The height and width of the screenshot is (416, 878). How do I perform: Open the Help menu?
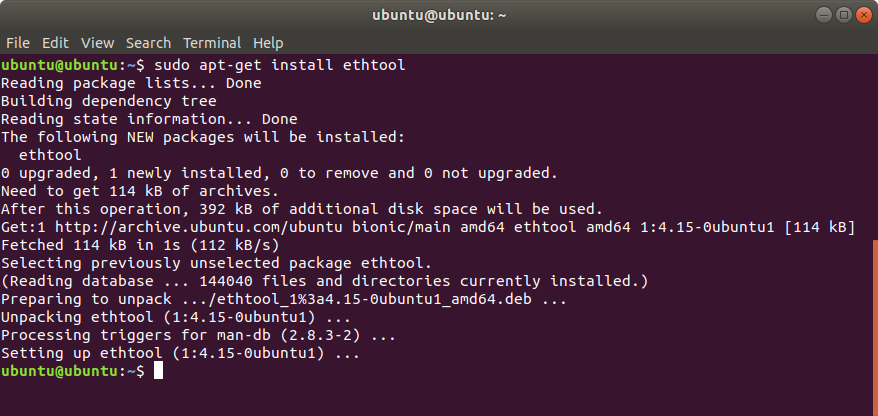tap(268, 43)
